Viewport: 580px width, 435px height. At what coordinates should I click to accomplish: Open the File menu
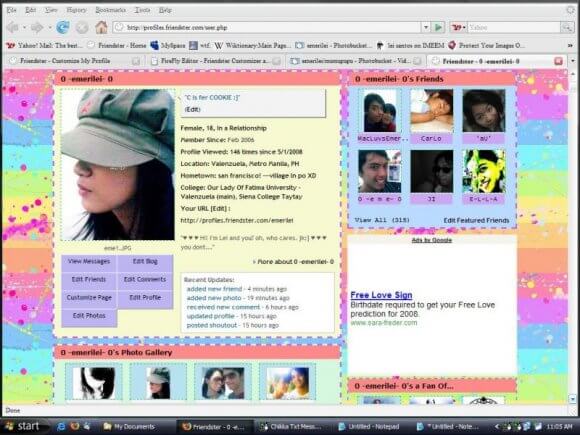pyautogui.click(x=11, y=10)
